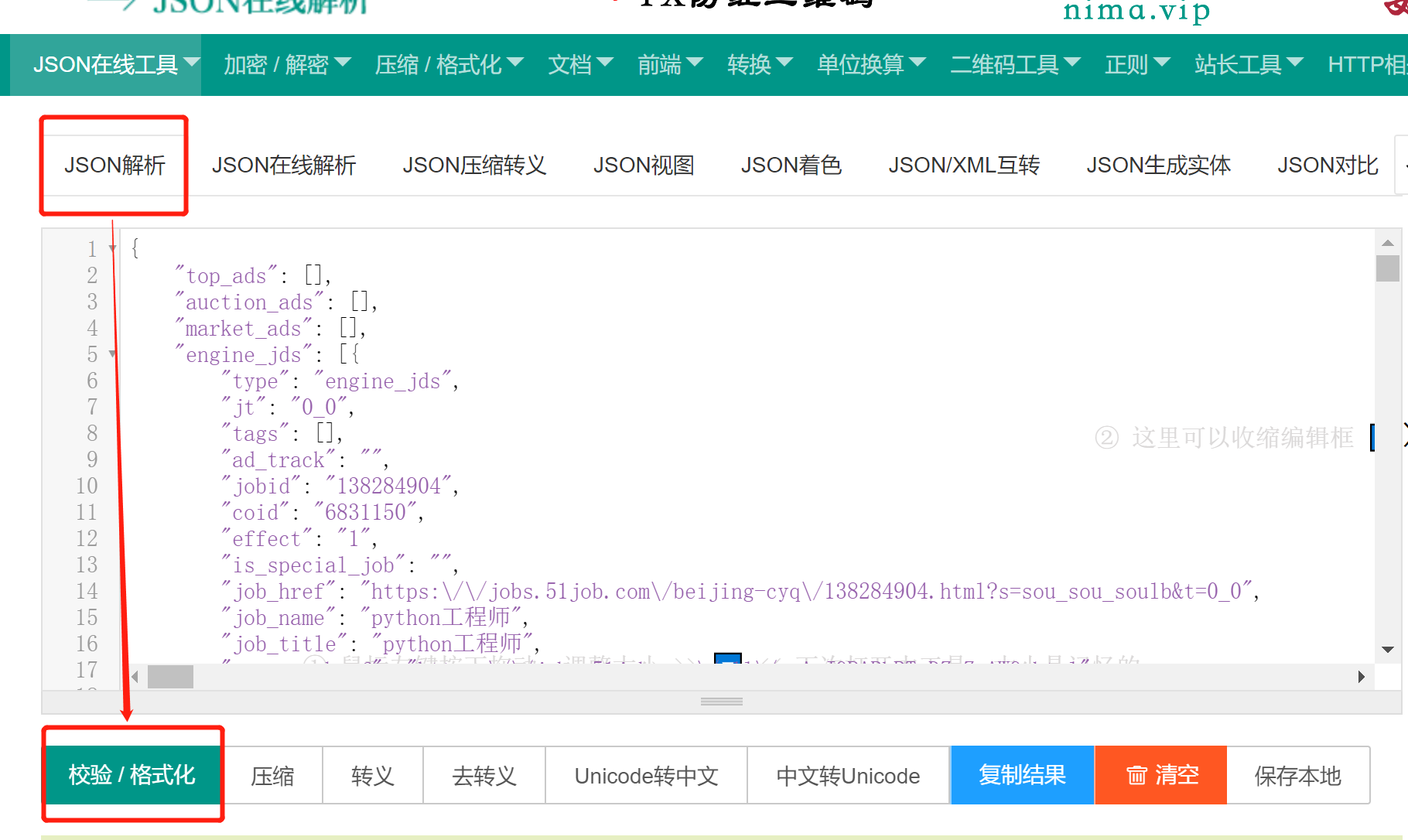Screen dimensions: 1408x840
Task: Switch to the JSON在线解析 tab
Action: click(x=284, y=166)
